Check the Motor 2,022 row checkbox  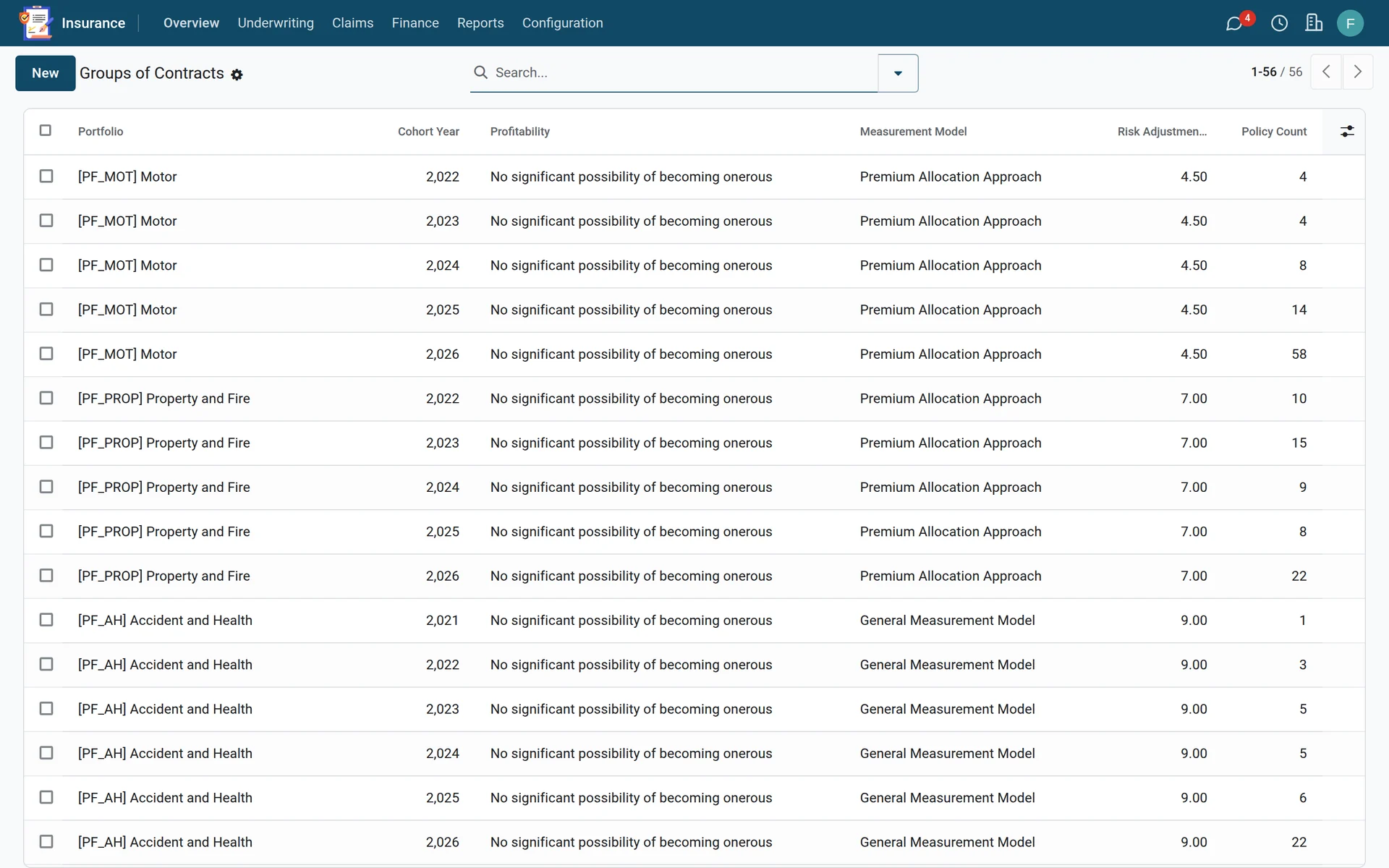pyautogui.click(x=46, y=176)
